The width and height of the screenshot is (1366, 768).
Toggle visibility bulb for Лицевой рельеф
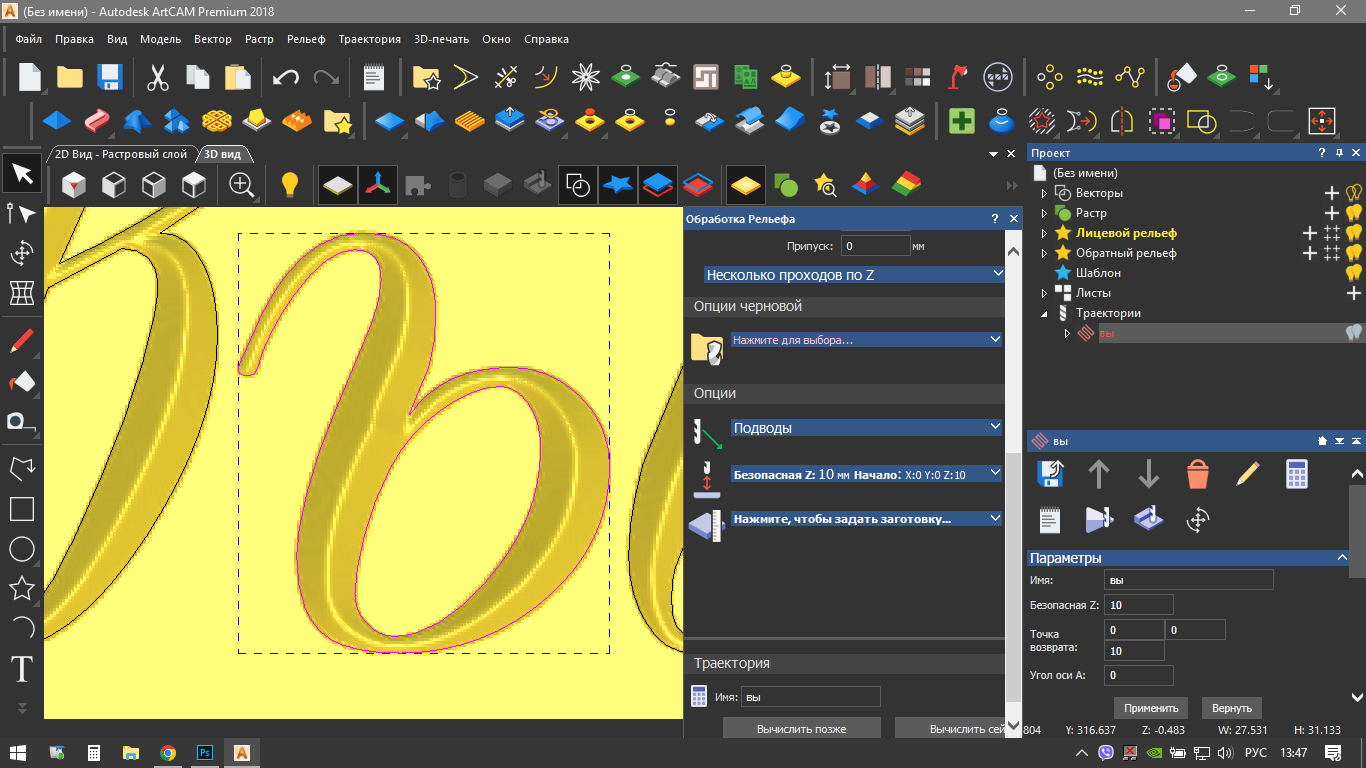coord(1355,233)
